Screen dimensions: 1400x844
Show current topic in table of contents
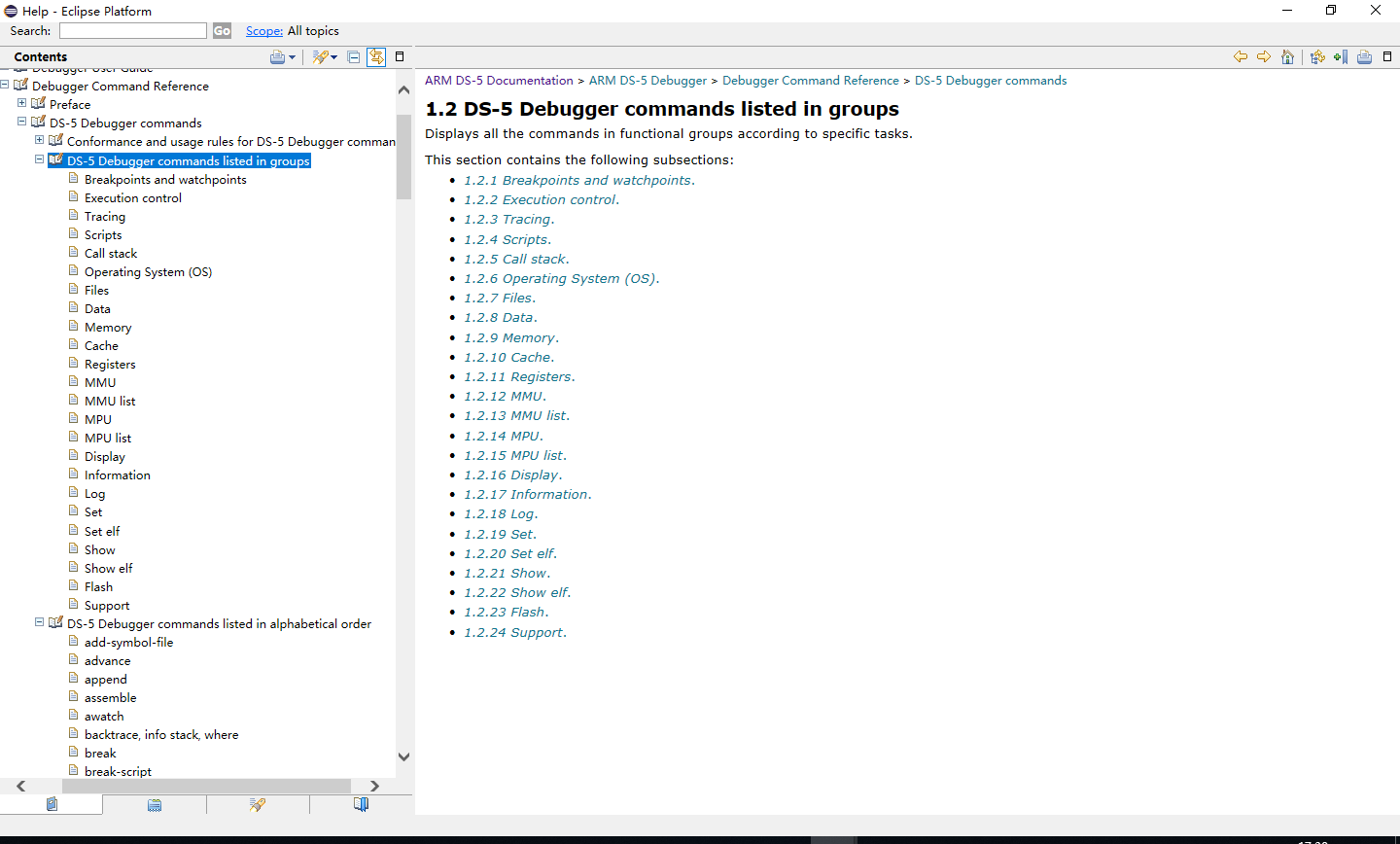pos(1317,56)
